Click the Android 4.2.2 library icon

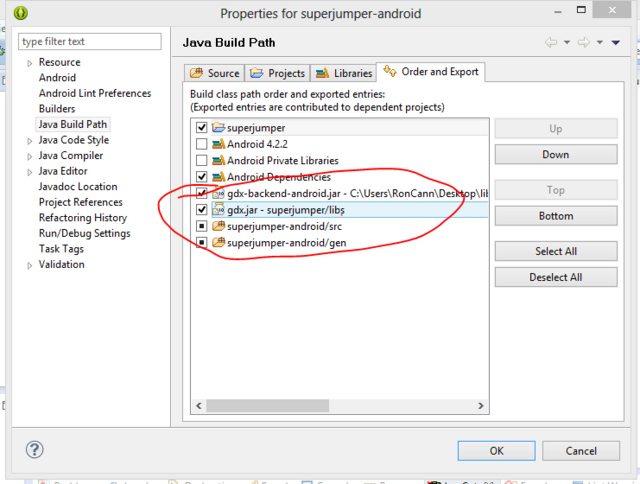218,144
